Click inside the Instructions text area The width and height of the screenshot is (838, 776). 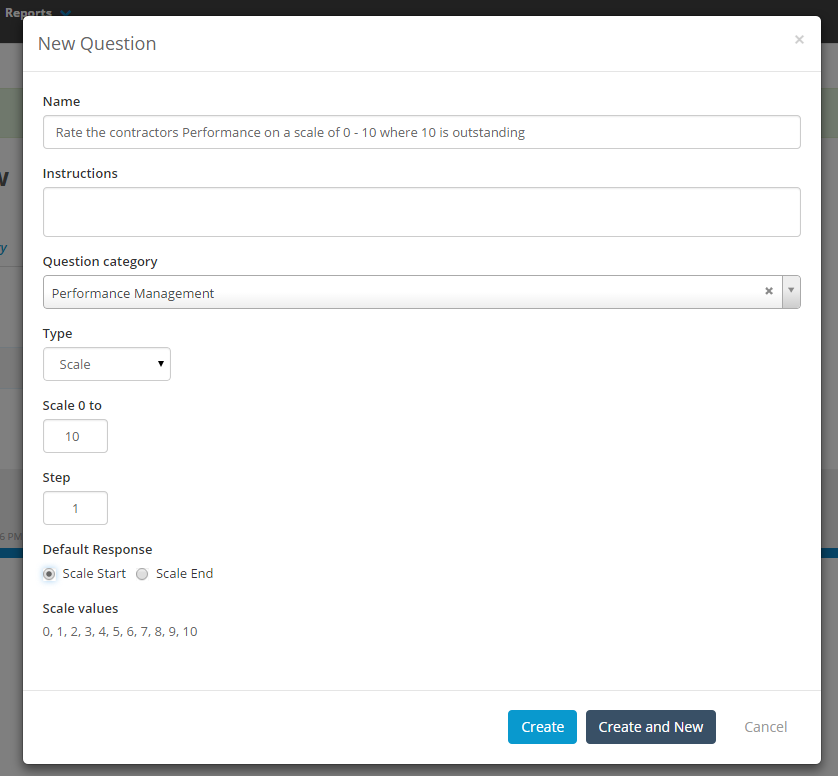[x=421, y=211]
